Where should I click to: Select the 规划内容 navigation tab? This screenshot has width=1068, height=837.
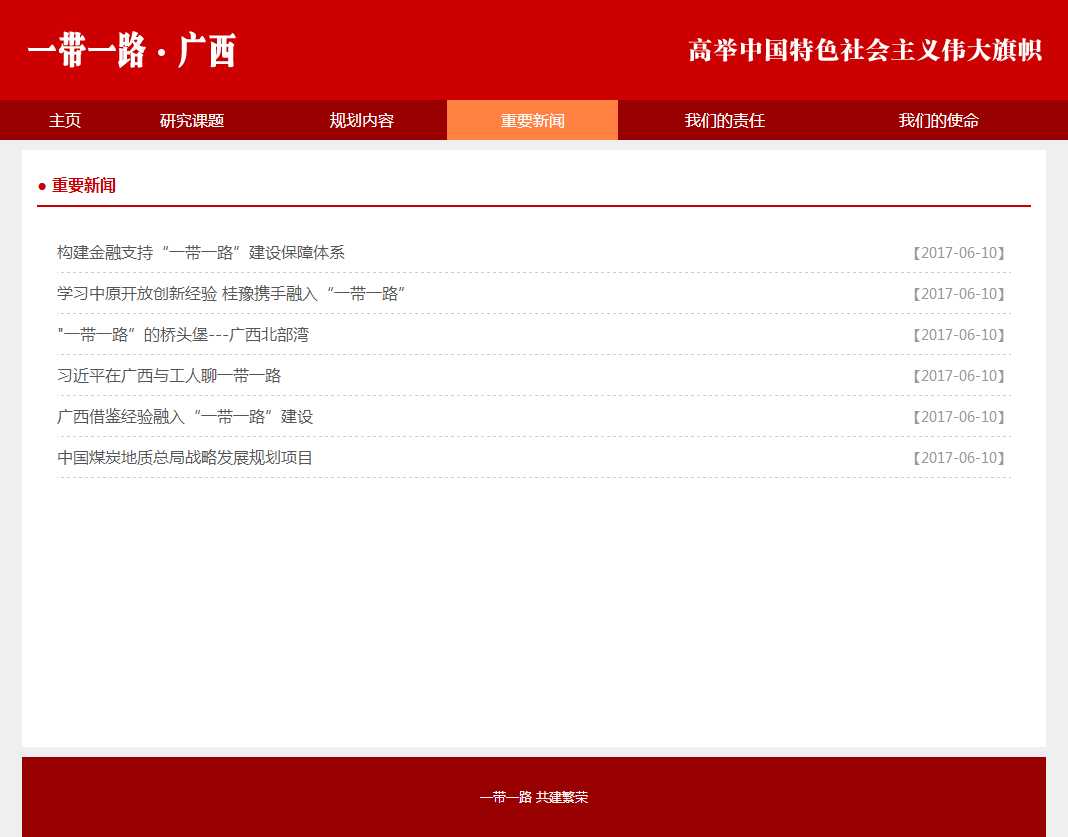click(x=362, y=121)
